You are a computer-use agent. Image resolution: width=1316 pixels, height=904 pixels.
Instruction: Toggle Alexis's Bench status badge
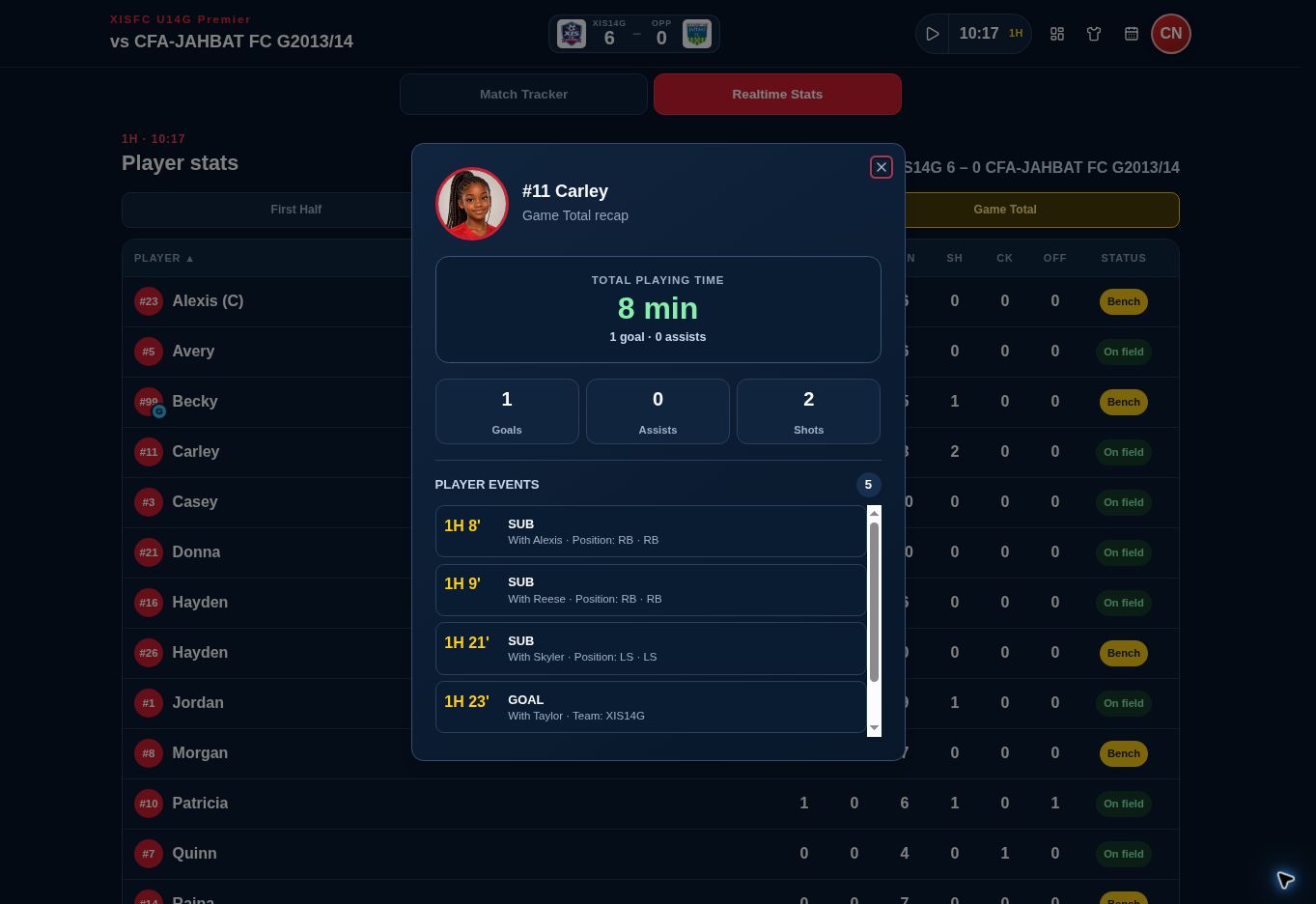1124,301
